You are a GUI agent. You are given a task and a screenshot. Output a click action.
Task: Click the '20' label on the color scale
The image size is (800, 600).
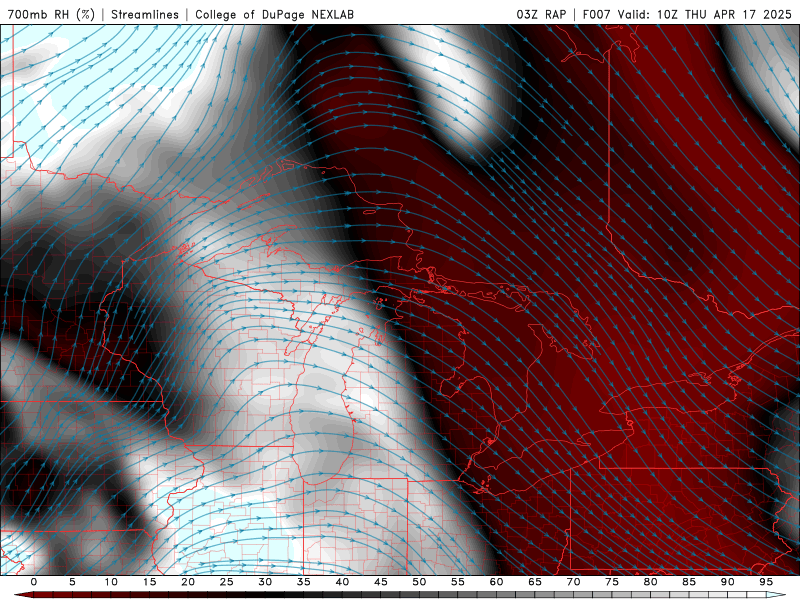188,582
